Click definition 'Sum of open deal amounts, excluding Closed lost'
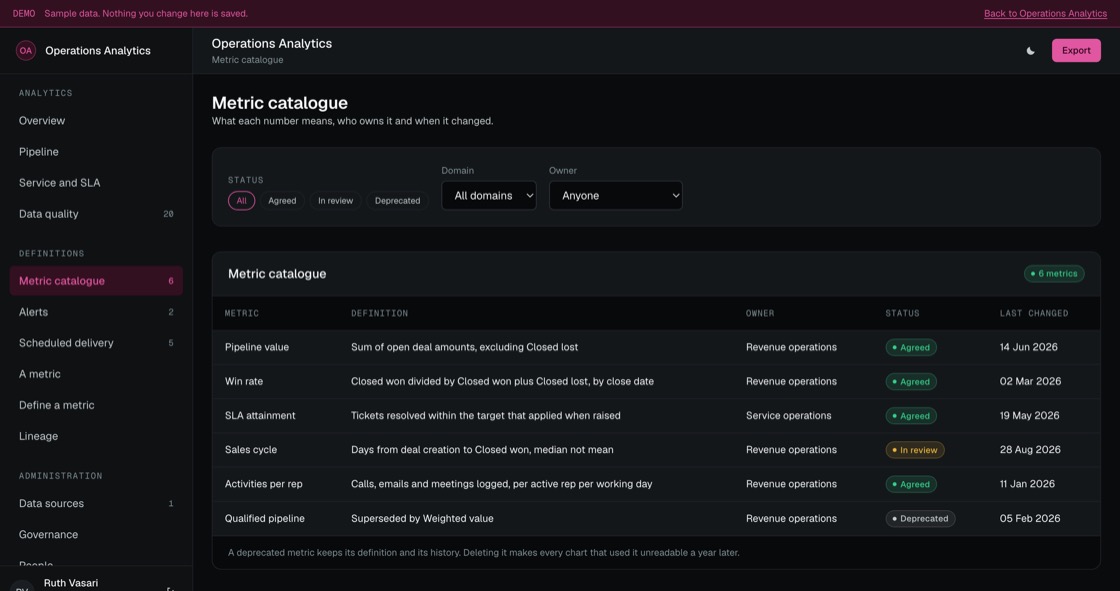Image resolution: width=1120 pixels, height=591 pixels. (464, 347)
